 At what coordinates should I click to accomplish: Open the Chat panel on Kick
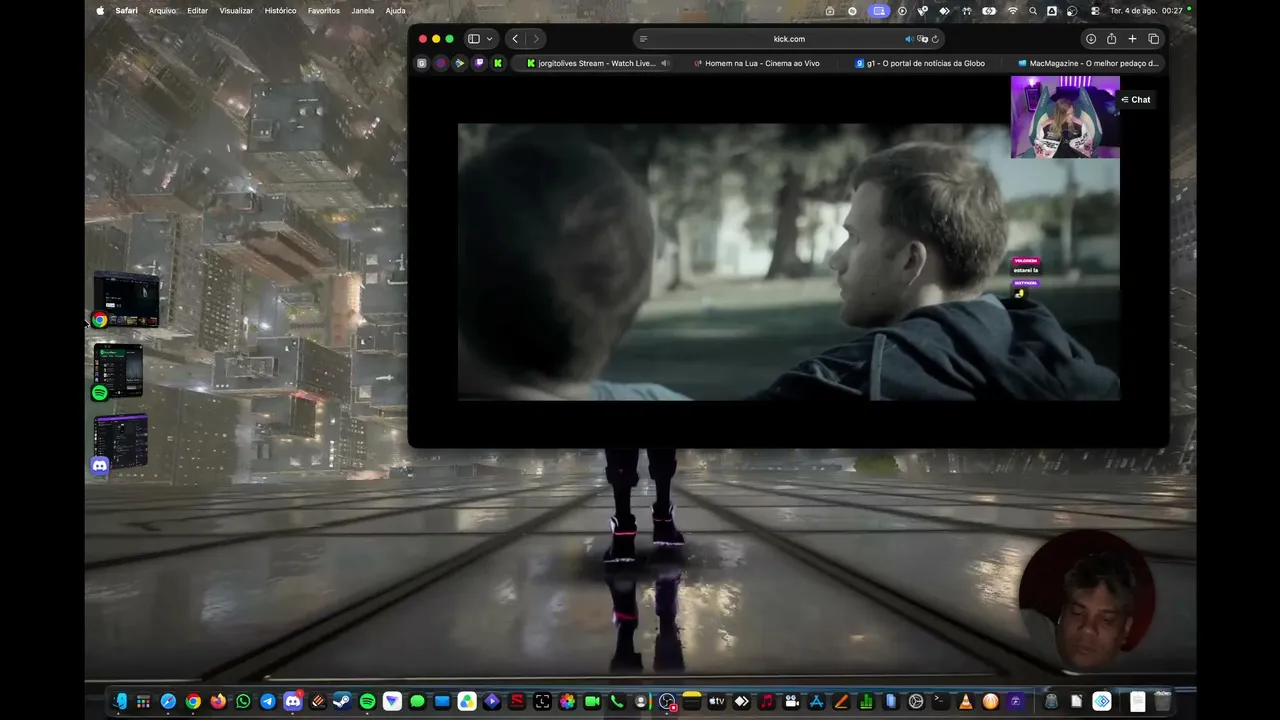click(x=1136, y=100)
